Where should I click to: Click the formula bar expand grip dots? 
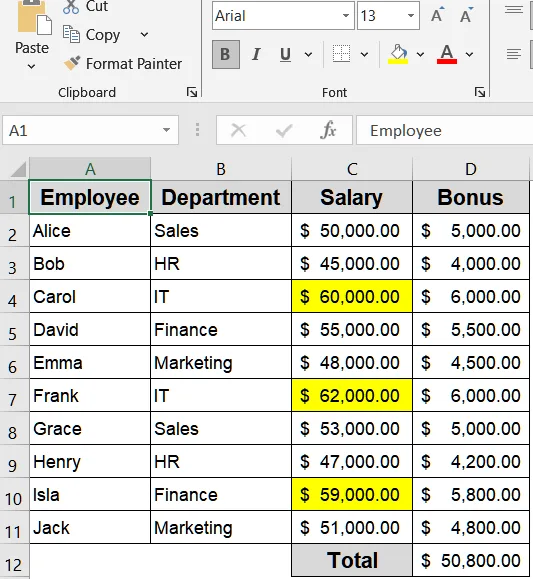(198, 130)
